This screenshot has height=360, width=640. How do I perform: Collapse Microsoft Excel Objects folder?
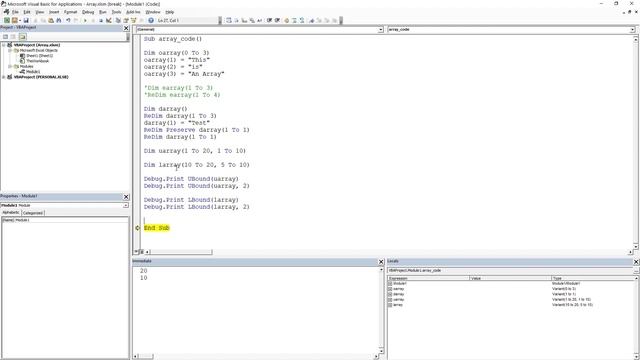tap(10, 51)
